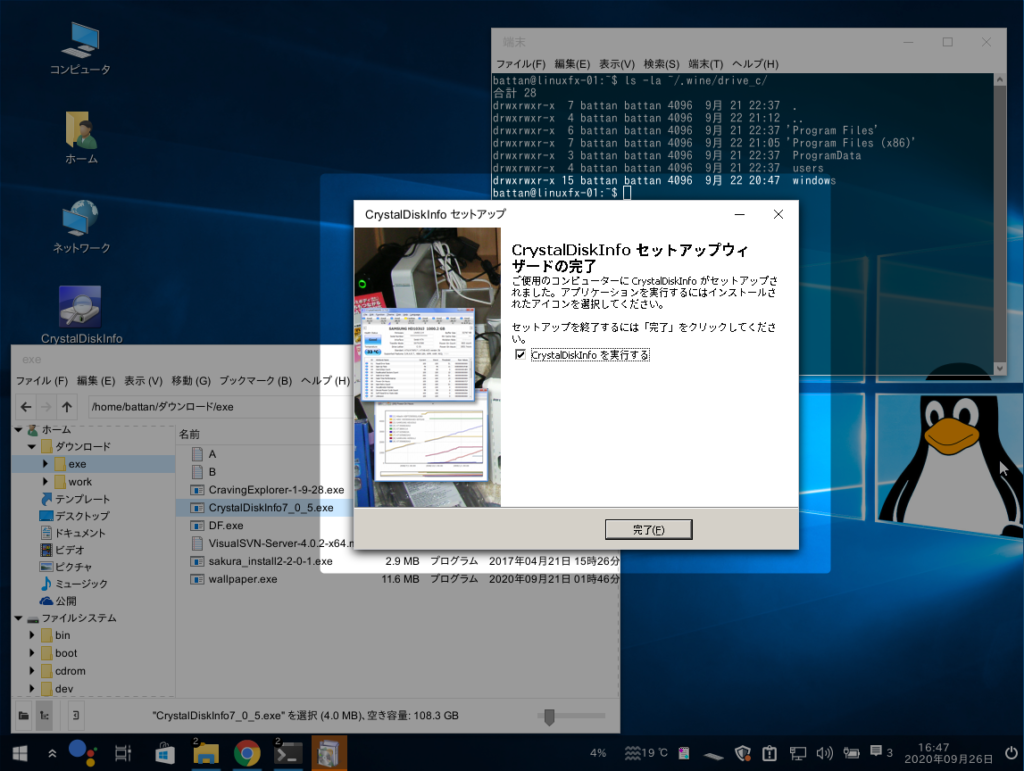Expand the dev folder tree node
1024x771 pixels.
click(31, 688)
